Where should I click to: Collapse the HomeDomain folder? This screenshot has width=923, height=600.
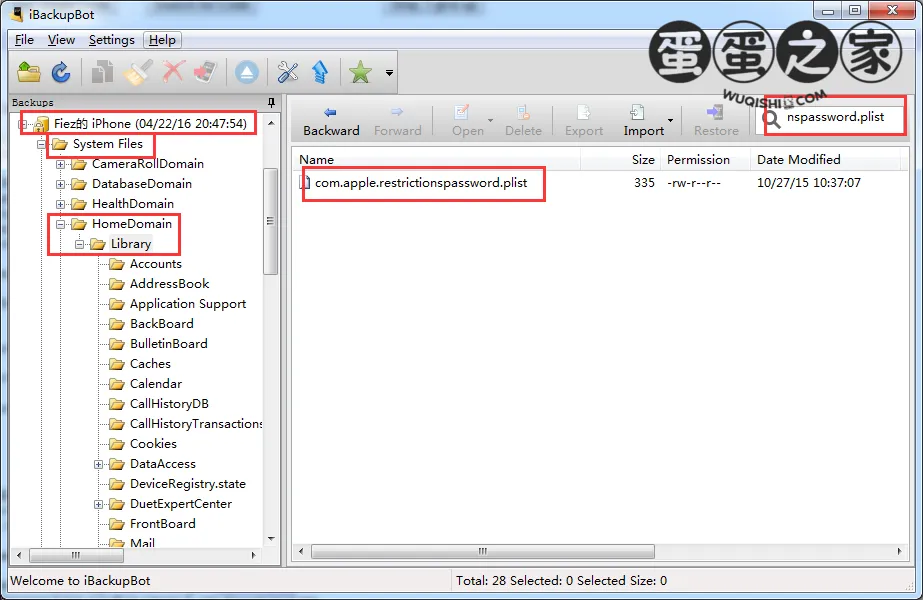click(60, 224)
